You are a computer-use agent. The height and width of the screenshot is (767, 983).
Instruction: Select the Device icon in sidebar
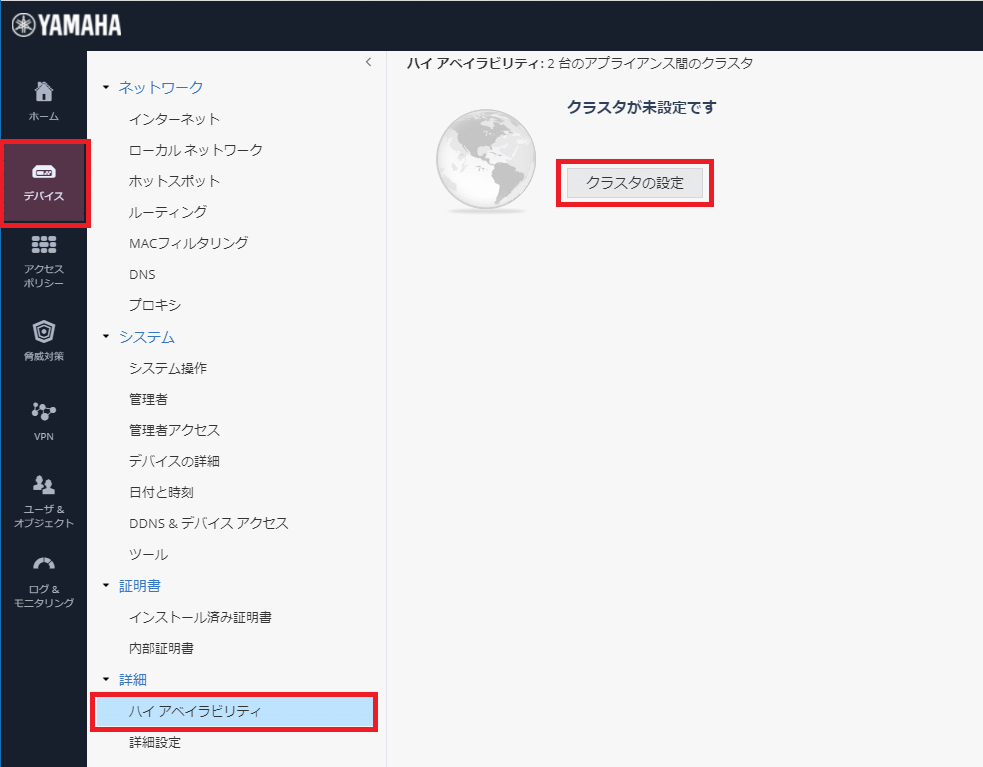pos(44,172)
